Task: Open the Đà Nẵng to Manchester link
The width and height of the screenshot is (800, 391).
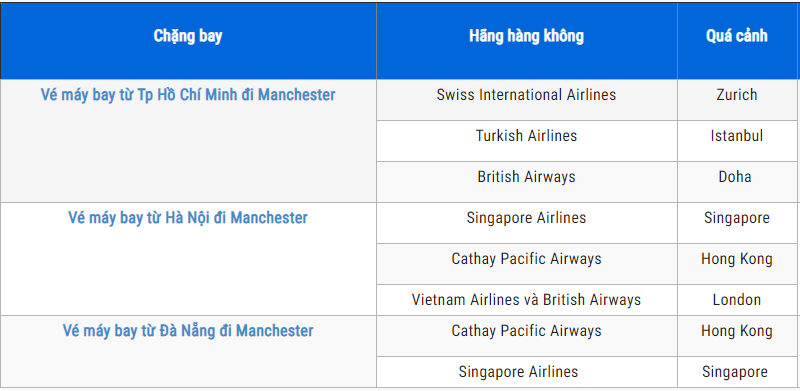Action: [188, 331]
